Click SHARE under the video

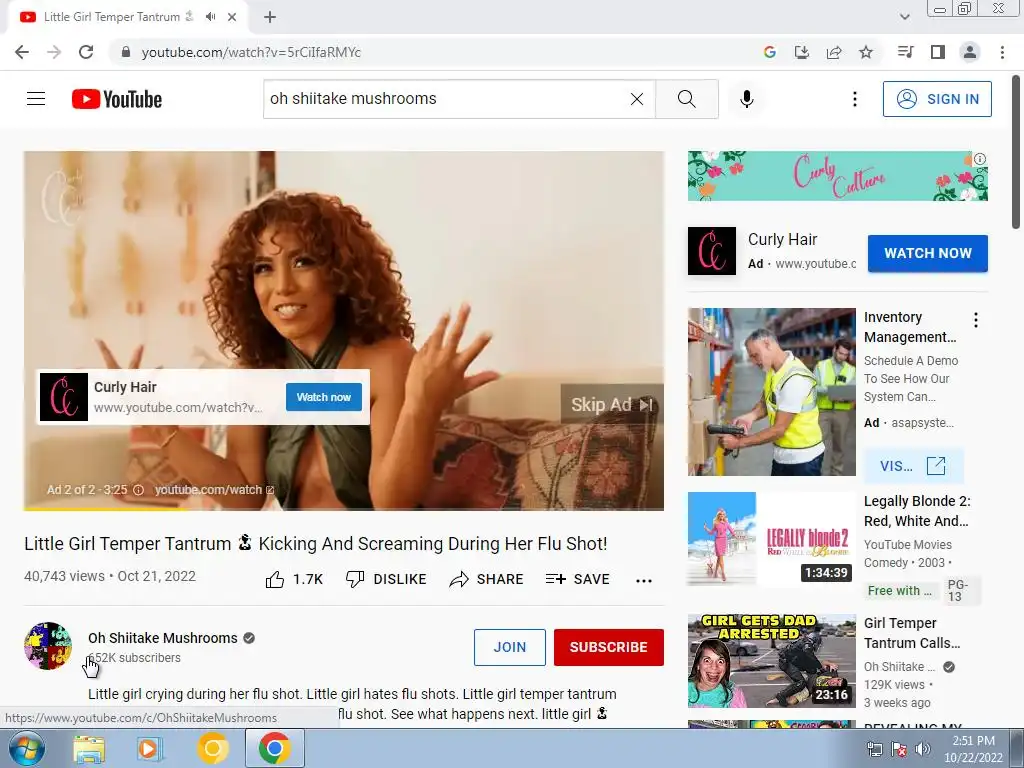[x=487, y=579]
